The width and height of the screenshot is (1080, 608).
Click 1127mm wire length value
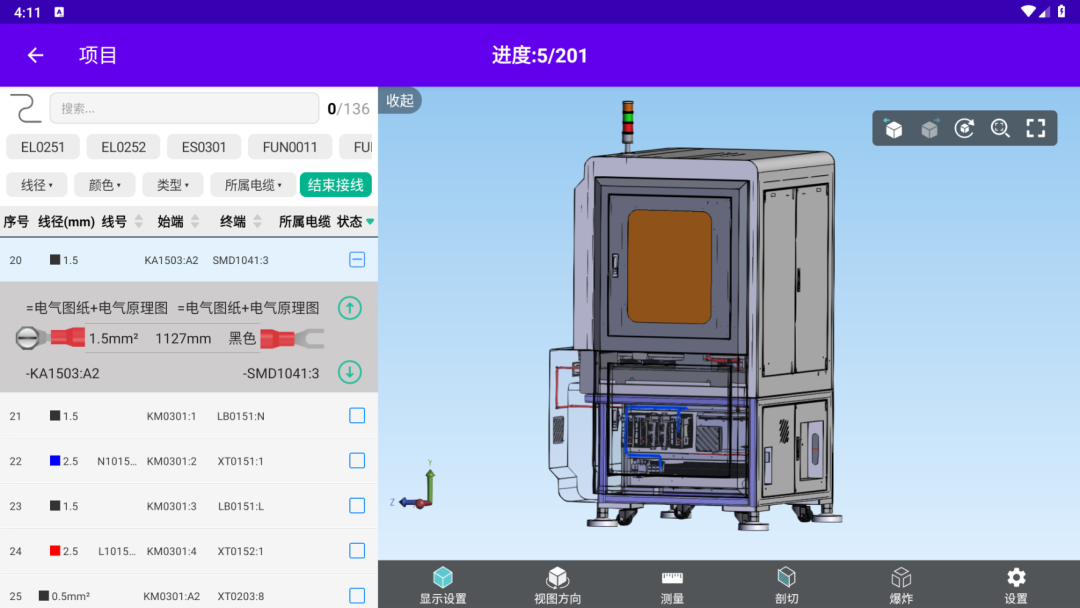pos(183,338)
